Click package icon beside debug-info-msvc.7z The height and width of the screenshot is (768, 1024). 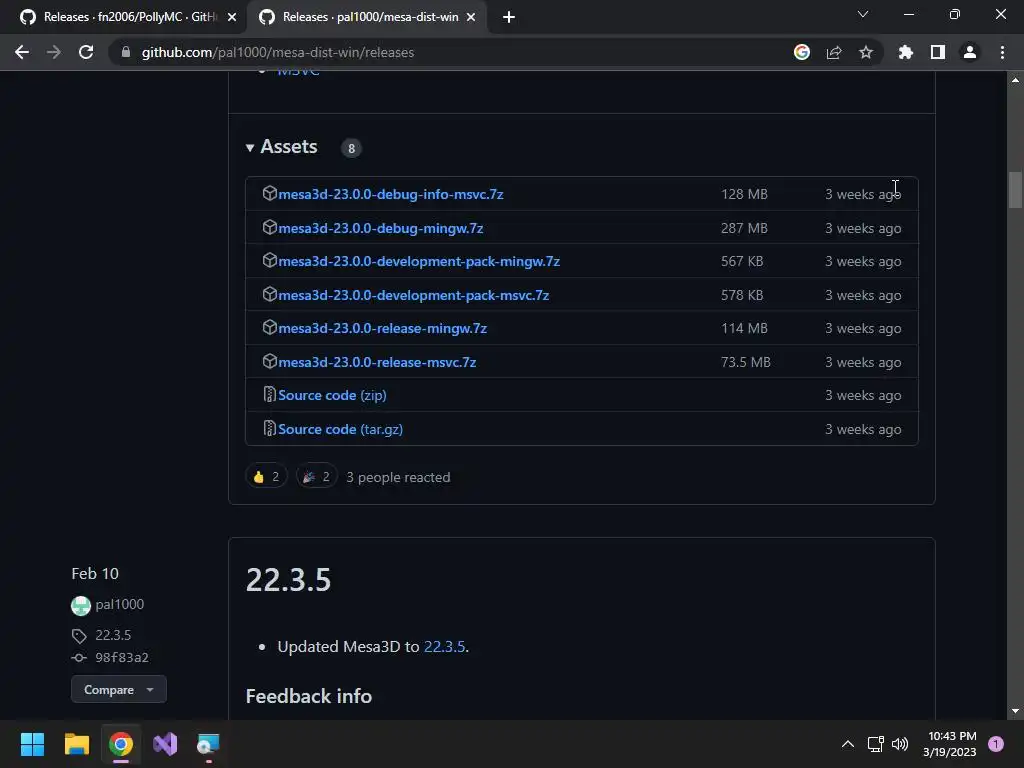(270, 193)
